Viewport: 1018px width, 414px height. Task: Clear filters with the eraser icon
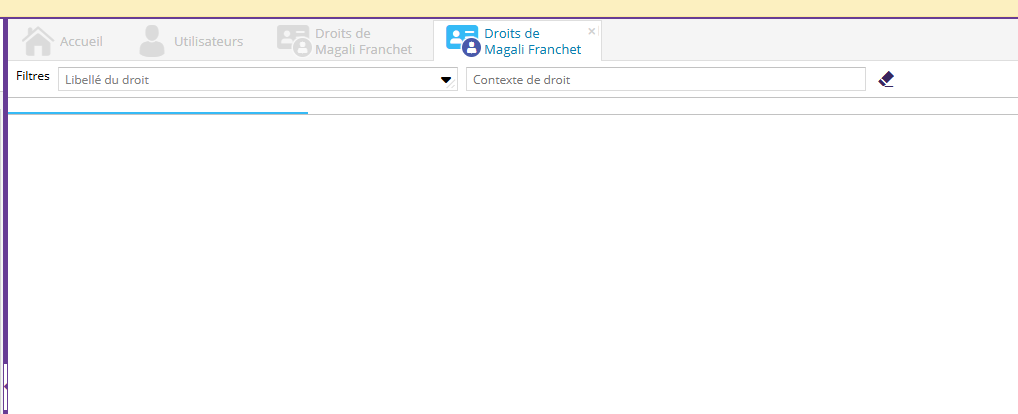(x=886, y=79)
